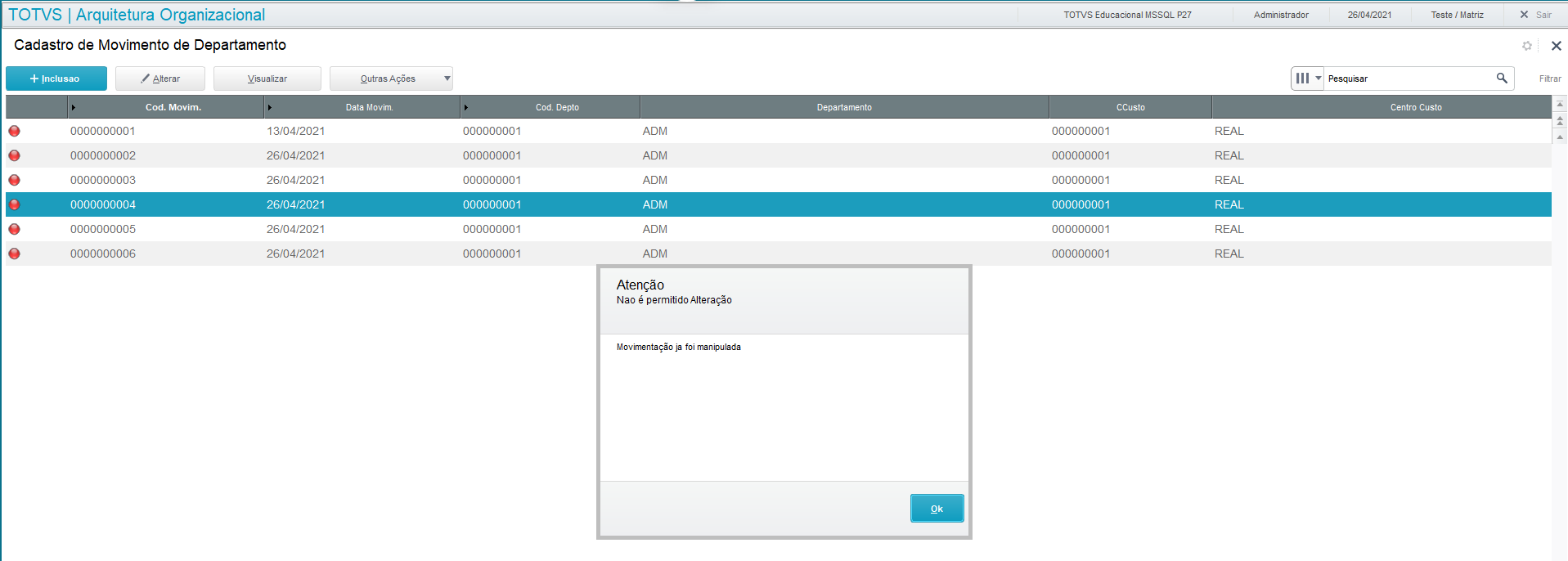Confirm the Atenção dialog with Ok
This screenshot has height=561, width=1568.
click(937, 508)
